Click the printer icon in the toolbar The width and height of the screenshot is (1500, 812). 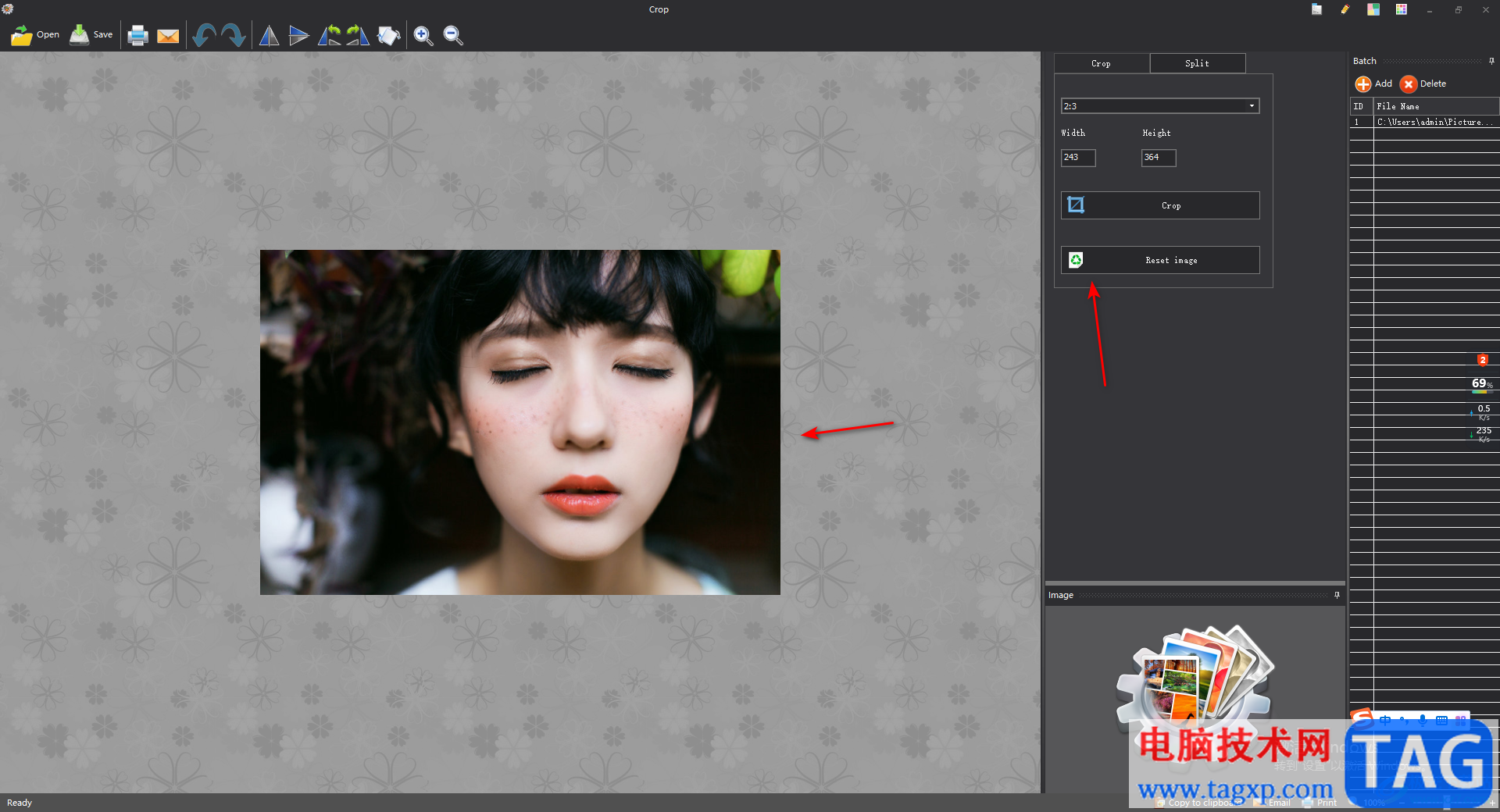click(138, 35)
